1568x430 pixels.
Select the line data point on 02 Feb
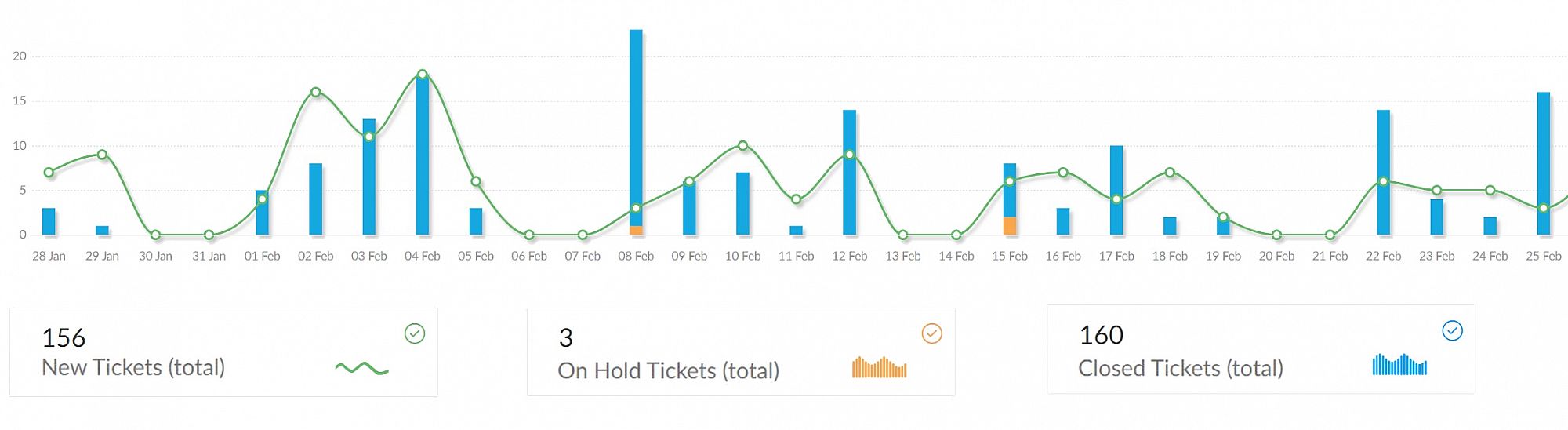(x=316, y=92)
